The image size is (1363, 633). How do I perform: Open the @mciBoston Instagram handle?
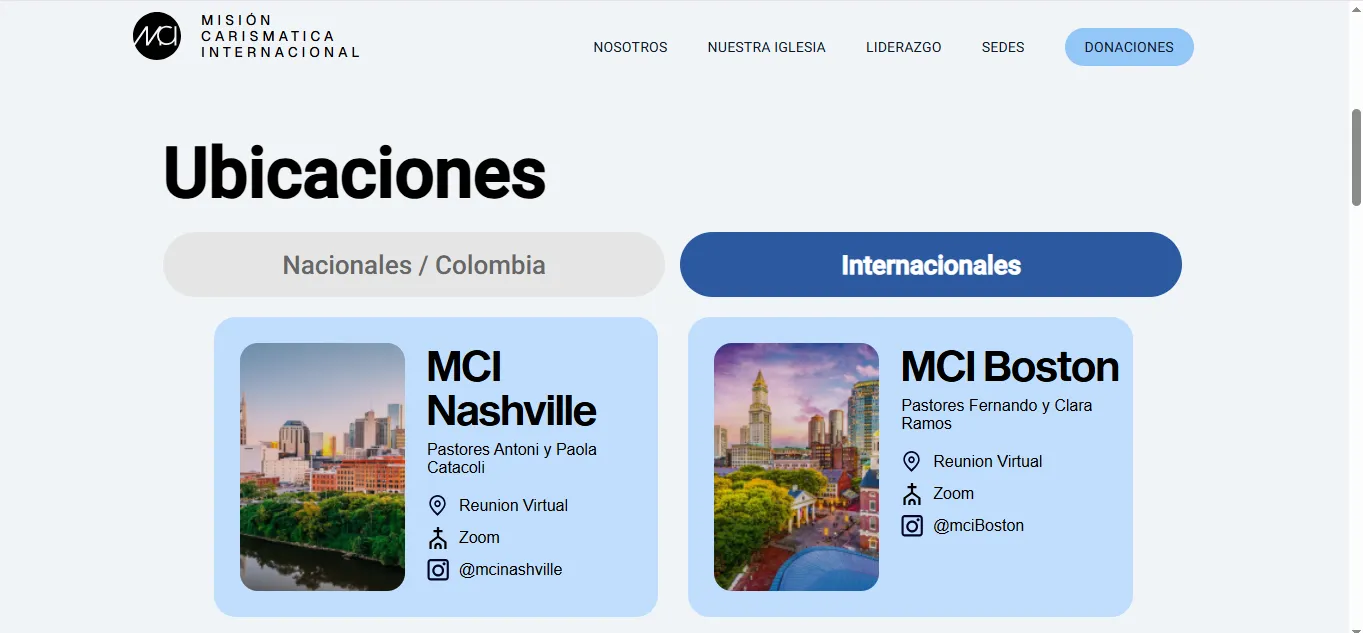[978, 526]
